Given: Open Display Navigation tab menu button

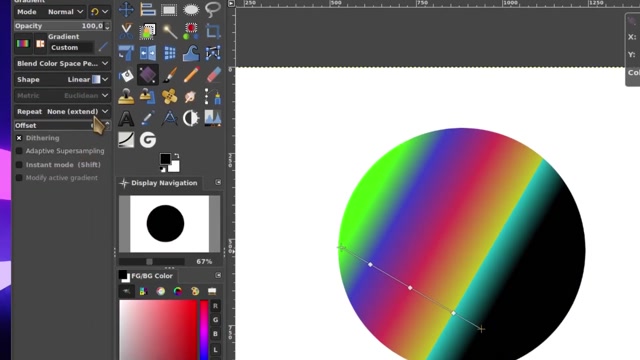Looking at the screenshot, I should [x=218, y=182].
